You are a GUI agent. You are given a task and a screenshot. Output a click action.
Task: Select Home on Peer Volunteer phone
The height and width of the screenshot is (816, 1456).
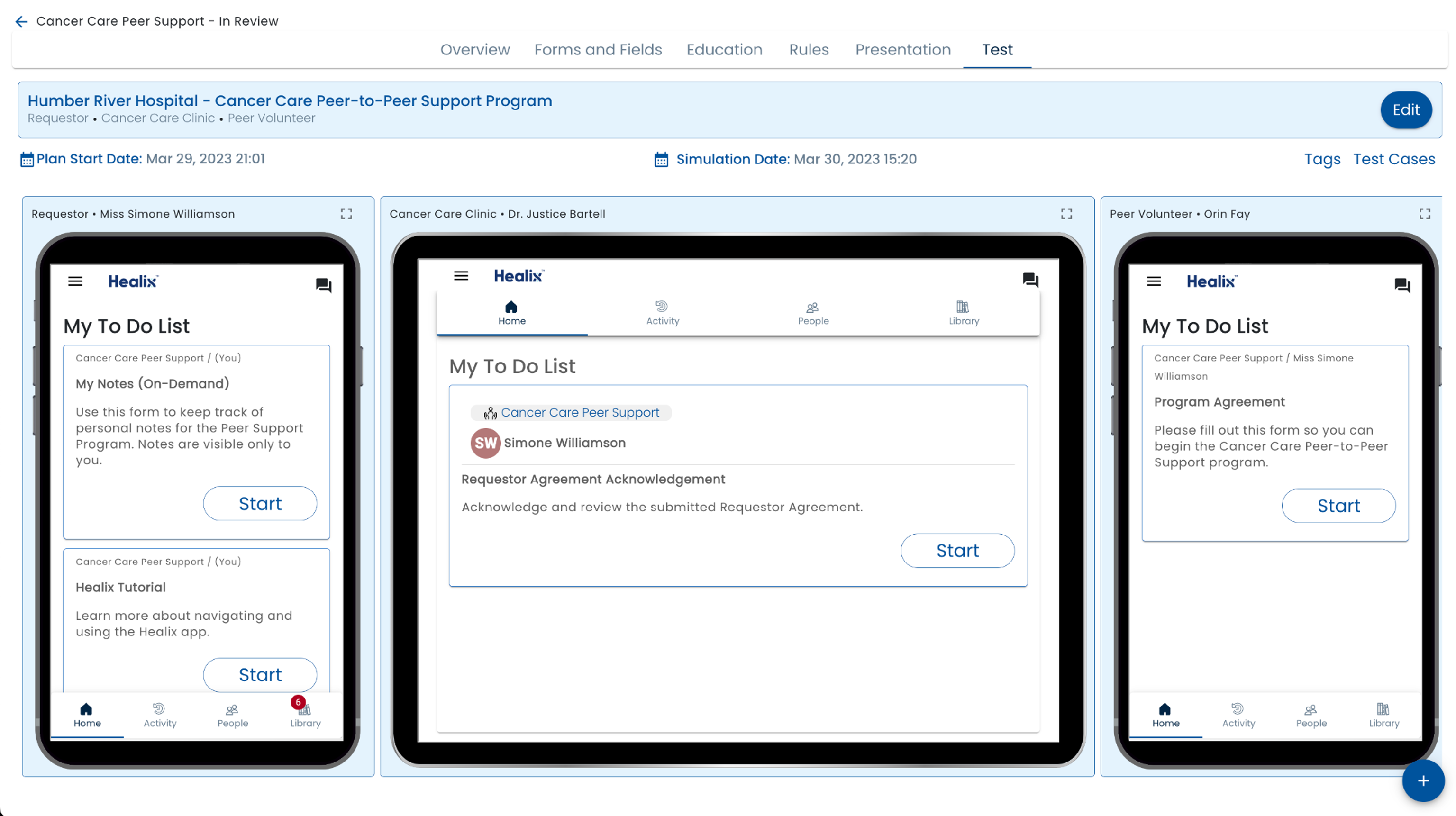coord(1165,716)
